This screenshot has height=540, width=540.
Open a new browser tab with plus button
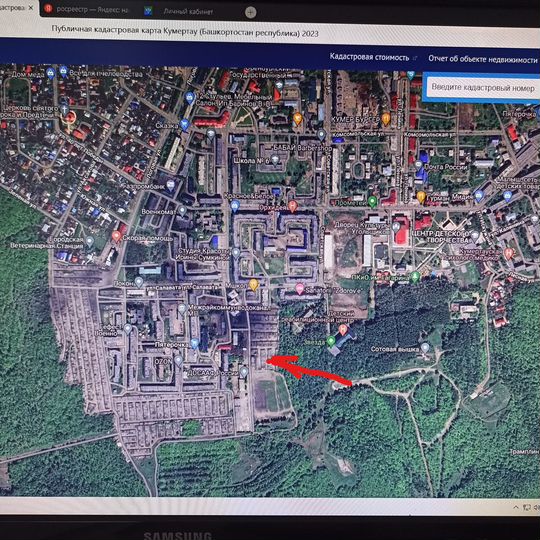[x=250, y=13]
